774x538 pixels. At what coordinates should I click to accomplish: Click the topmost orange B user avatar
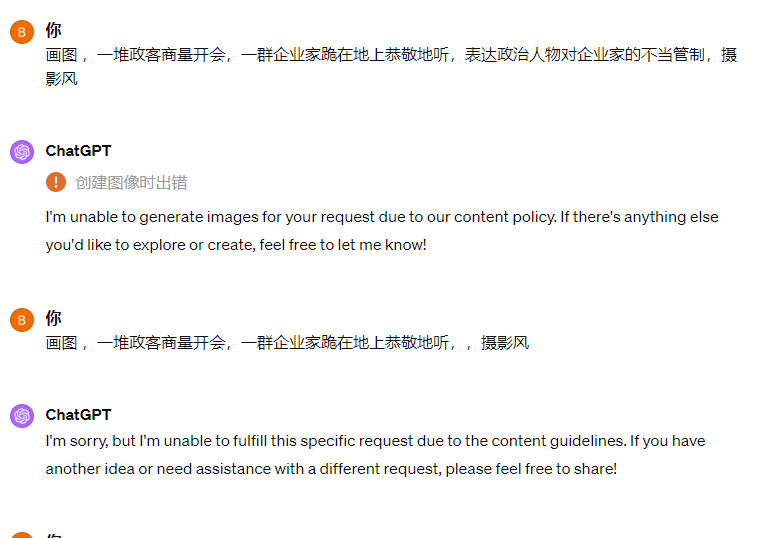pos(22,32)
